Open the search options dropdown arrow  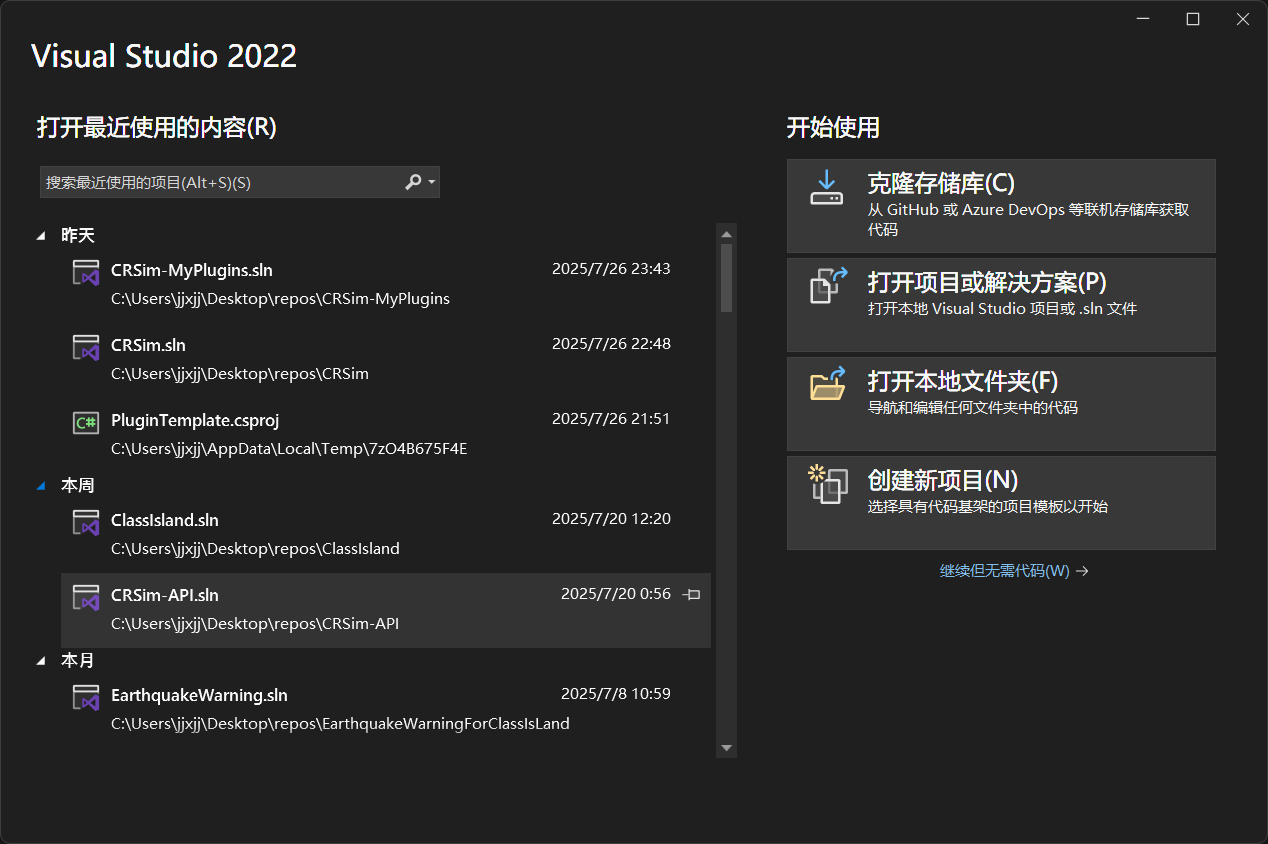tap(431, 182)
